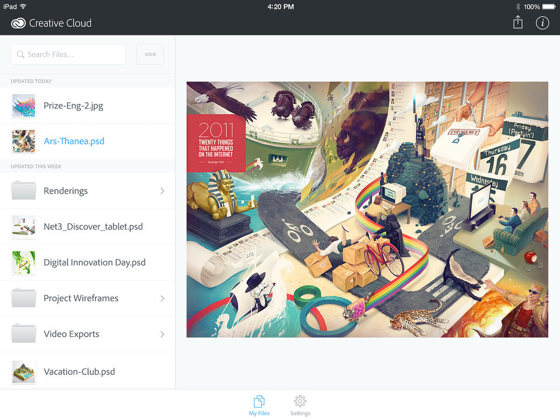Click the magnifier icon in search box
The image size is (560, 420).
pos(20,54)
